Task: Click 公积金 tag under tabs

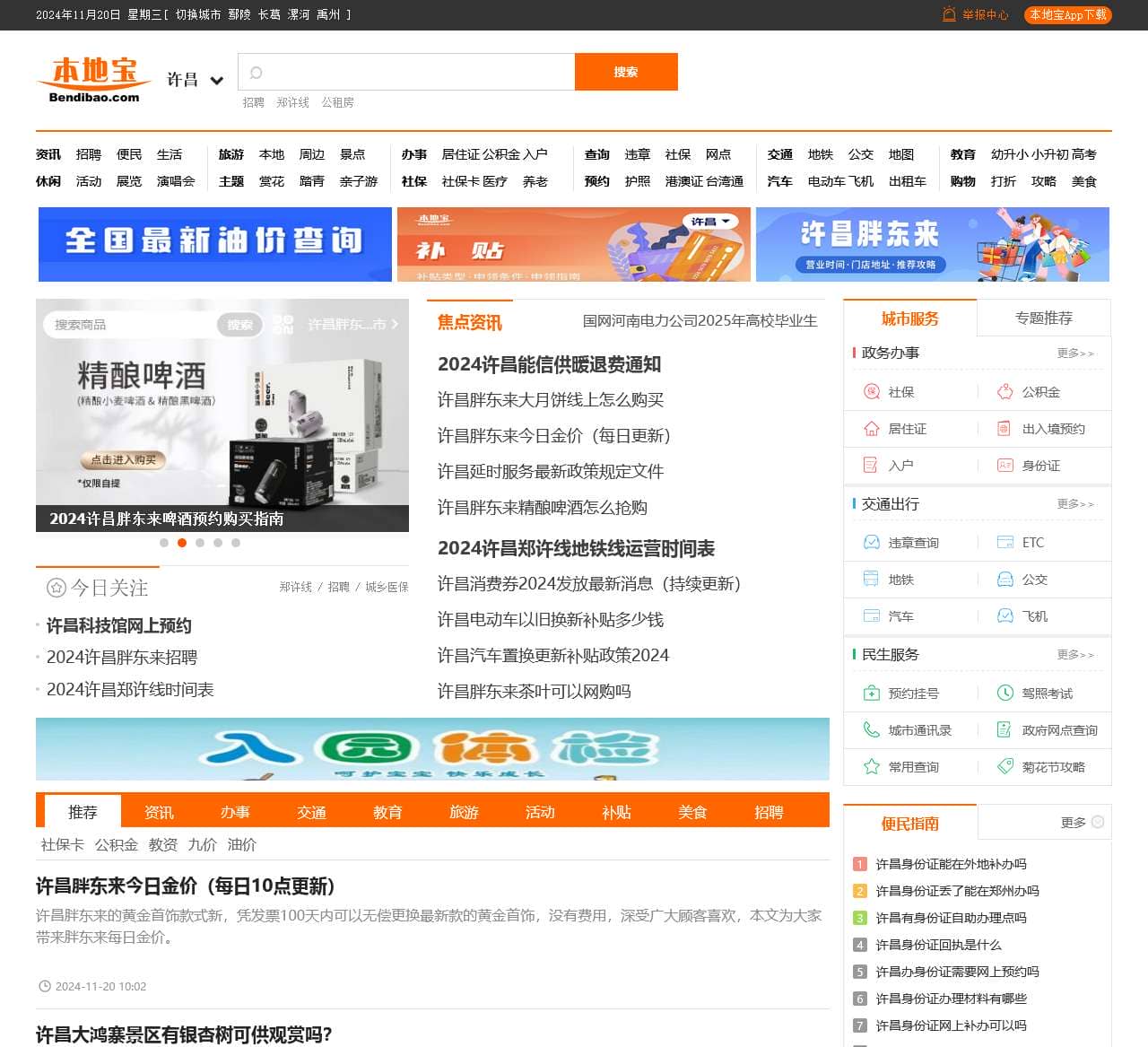Action: click(117, 844)
